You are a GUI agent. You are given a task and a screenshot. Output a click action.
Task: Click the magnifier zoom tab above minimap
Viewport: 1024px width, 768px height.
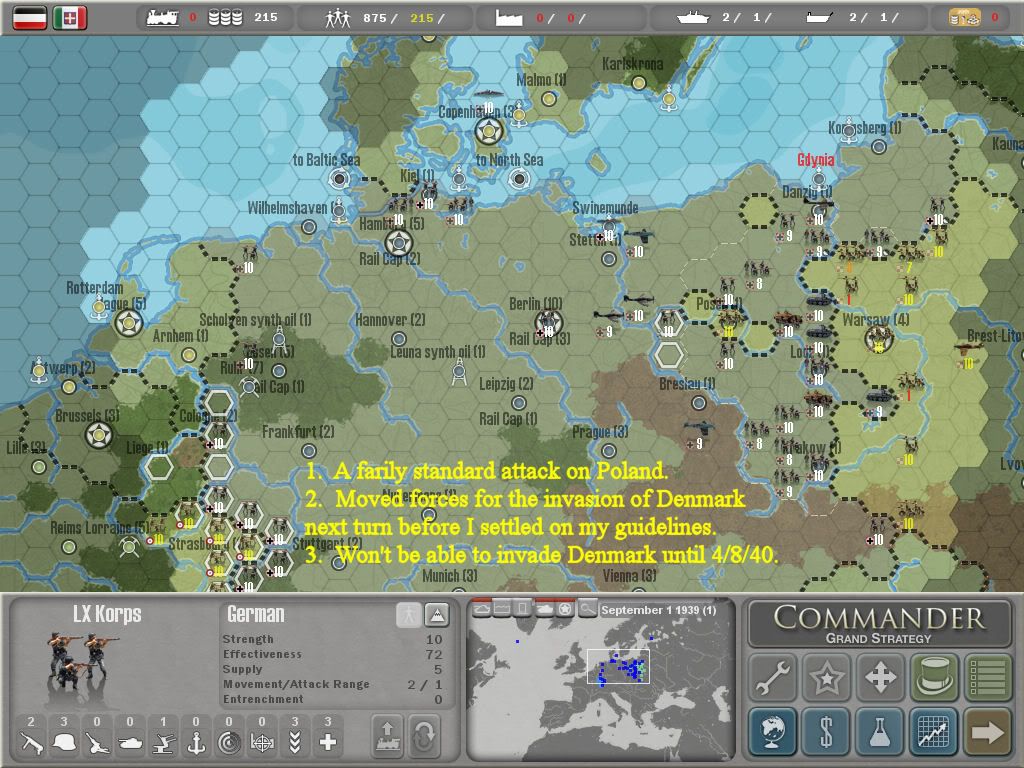point(588,608)
